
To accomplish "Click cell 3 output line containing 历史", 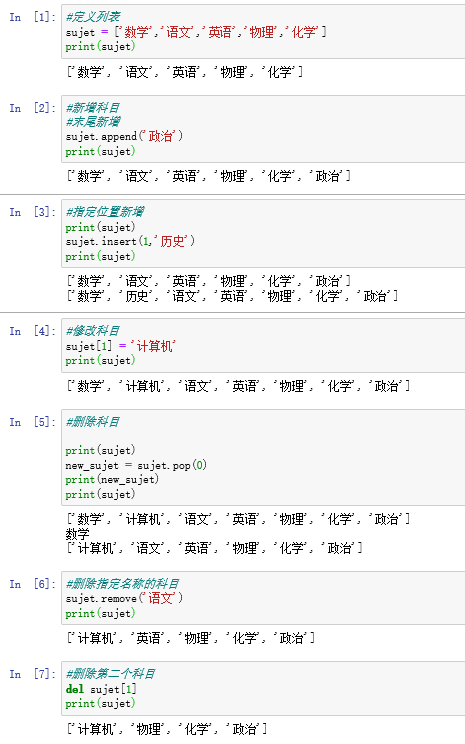I will (x=232, y=297).
